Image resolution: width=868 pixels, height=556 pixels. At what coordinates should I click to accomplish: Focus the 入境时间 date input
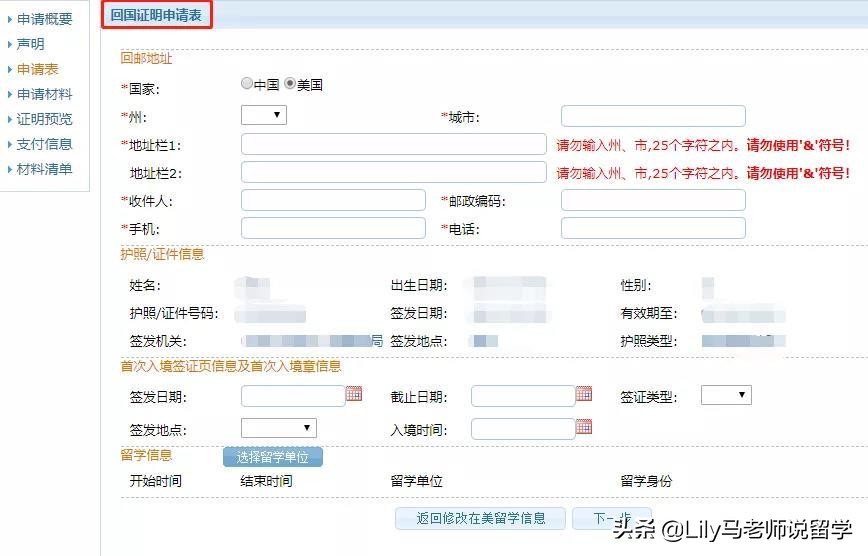523,429
